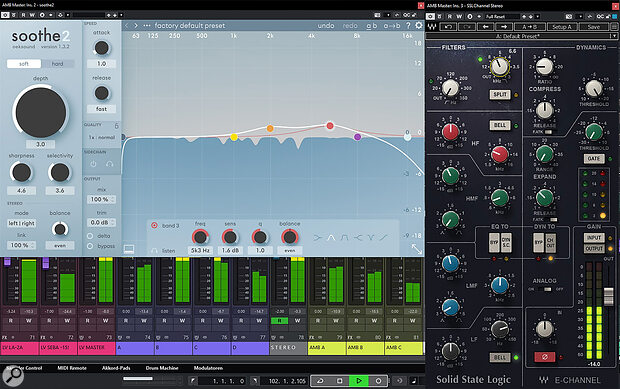The height and width of the screenshot is (389, 620).
Task: Open SSL Channel host preset dropdown arrow
Action: tap(537, 17)
